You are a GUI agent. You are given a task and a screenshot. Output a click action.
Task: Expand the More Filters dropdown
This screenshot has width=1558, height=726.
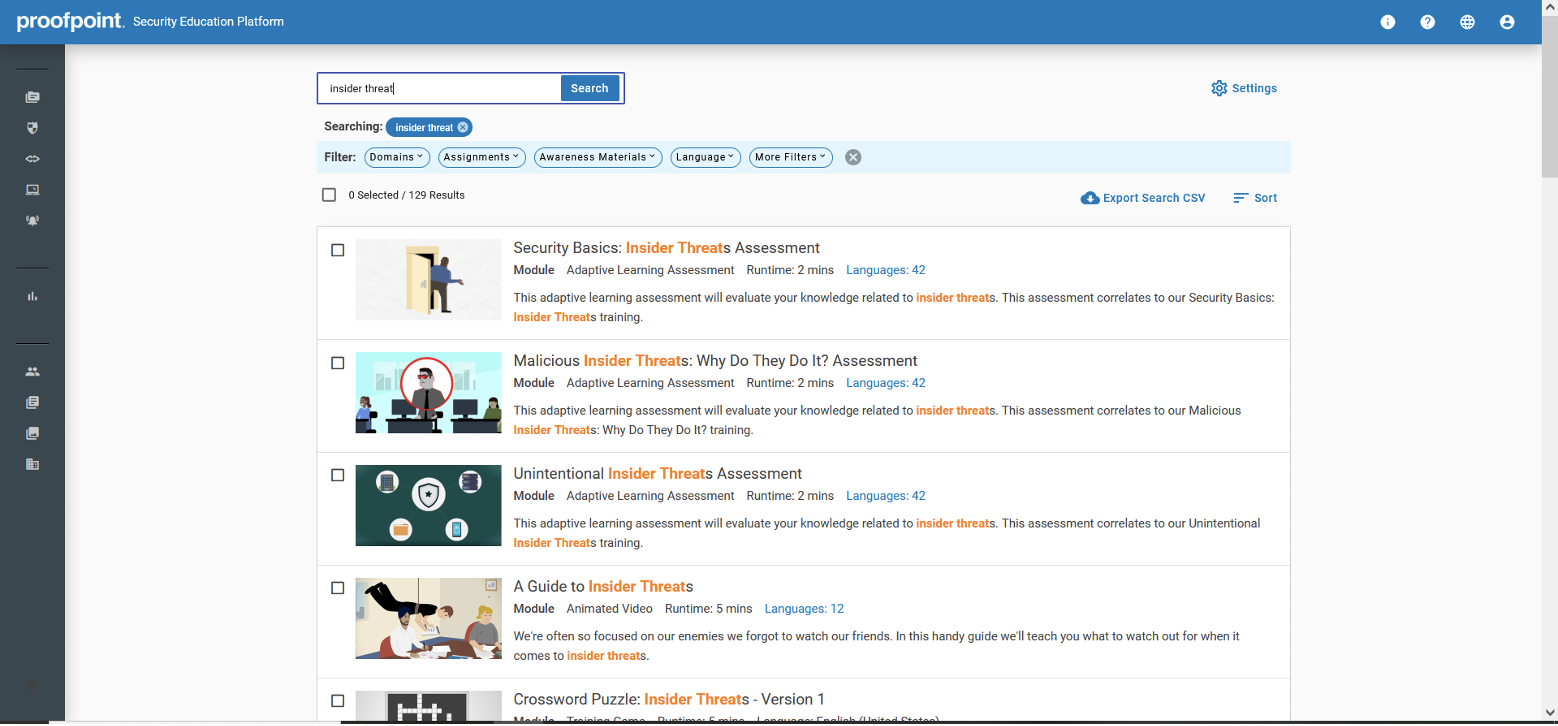point(790,157)
